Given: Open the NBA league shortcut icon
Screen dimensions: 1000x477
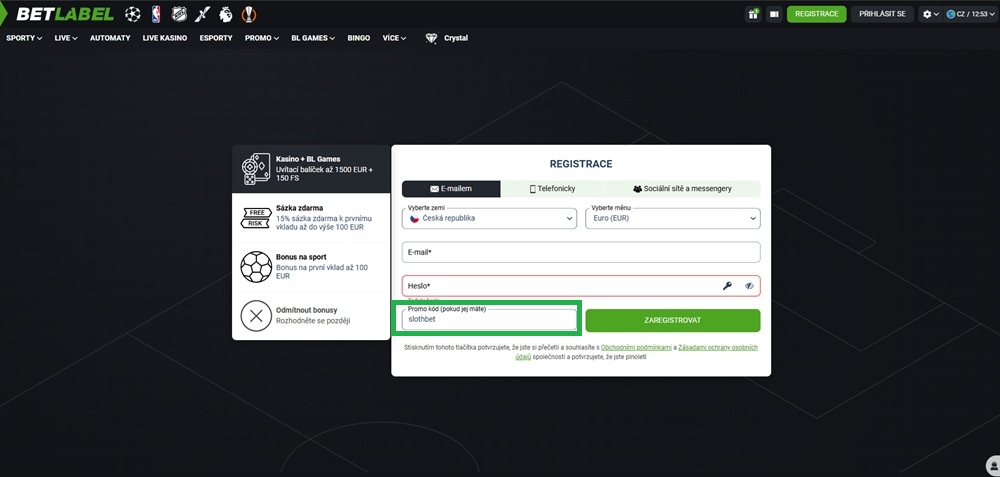Looking at the screenshot, I should [x=156, y=14].
